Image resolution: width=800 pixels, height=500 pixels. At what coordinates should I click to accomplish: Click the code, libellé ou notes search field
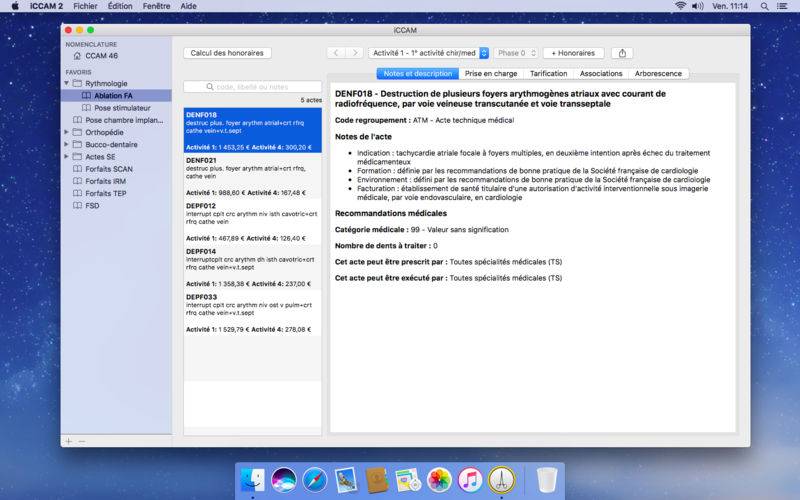tap(253, 87)
